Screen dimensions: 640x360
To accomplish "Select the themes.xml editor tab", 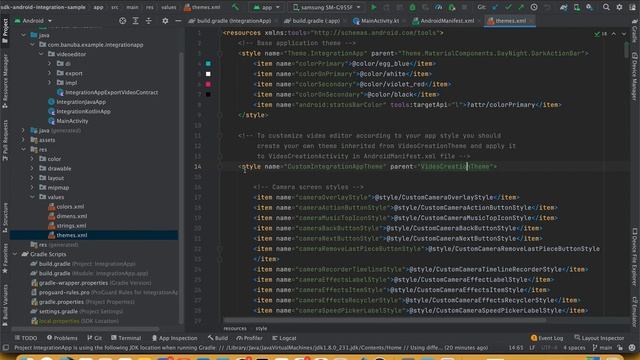I will [510, 20].
